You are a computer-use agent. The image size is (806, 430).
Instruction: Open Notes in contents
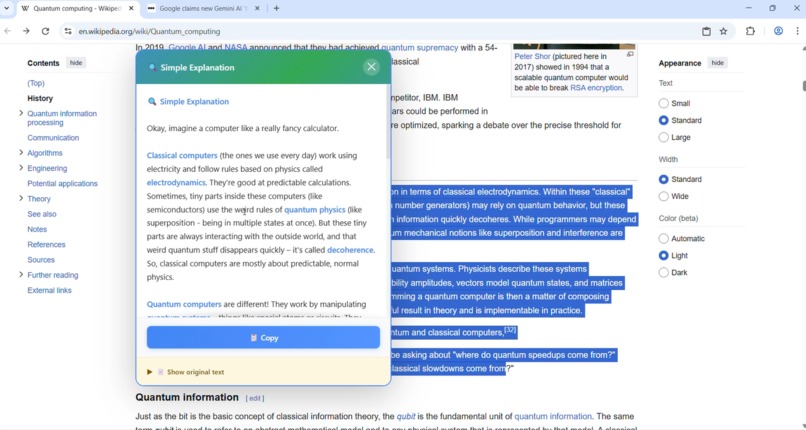[37, 229]
